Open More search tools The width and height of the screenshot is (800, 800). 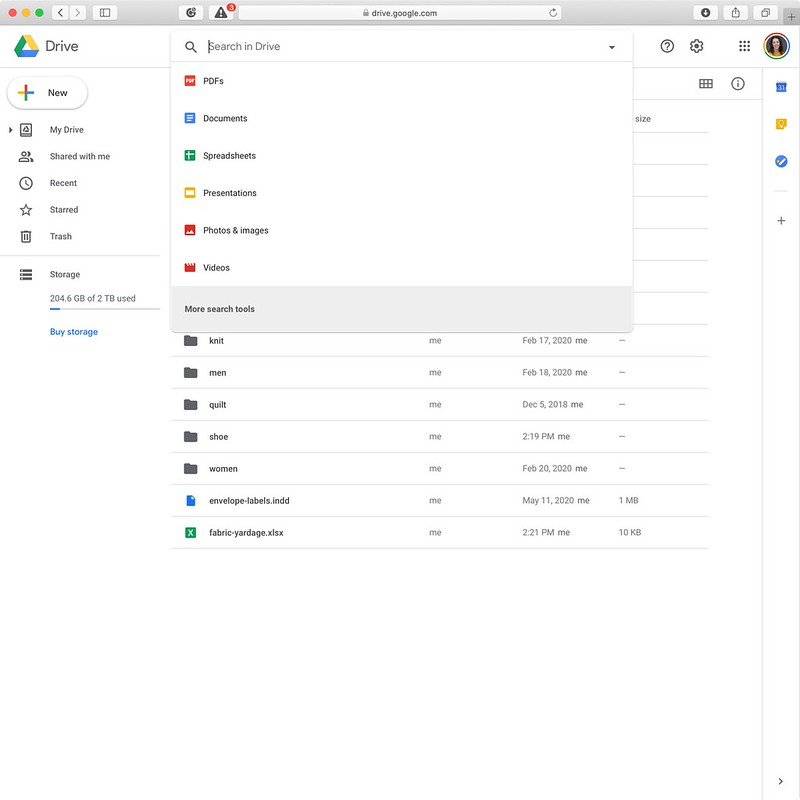point(220,309)
